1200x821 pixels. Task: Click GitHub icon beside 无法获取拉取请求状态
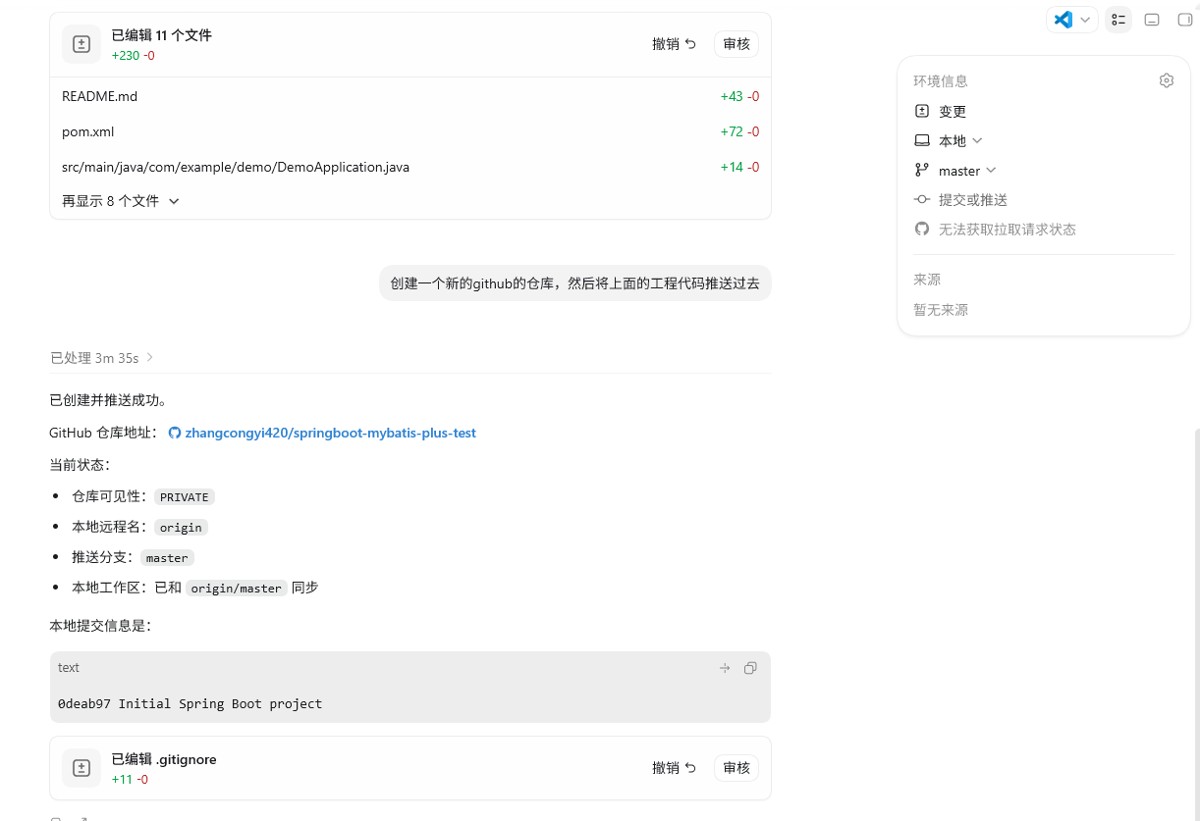(922, 229)
